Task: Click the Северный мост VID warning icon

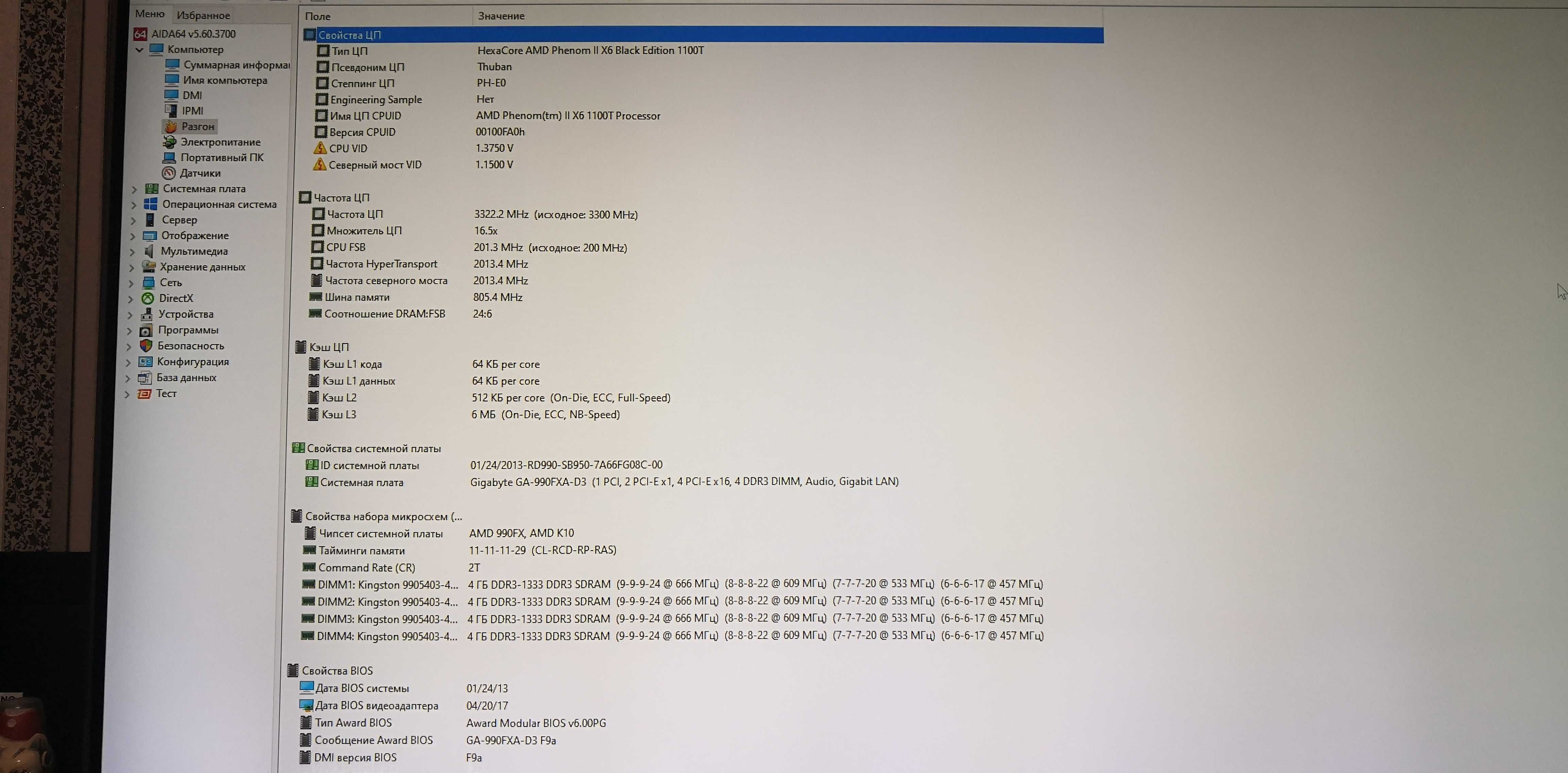Action: coord(320,164)
